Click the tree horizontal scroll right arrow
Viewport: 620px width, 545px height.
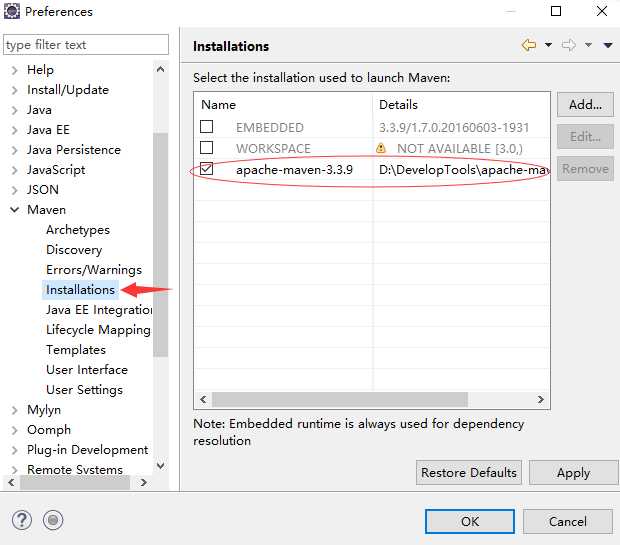(144, 483)
